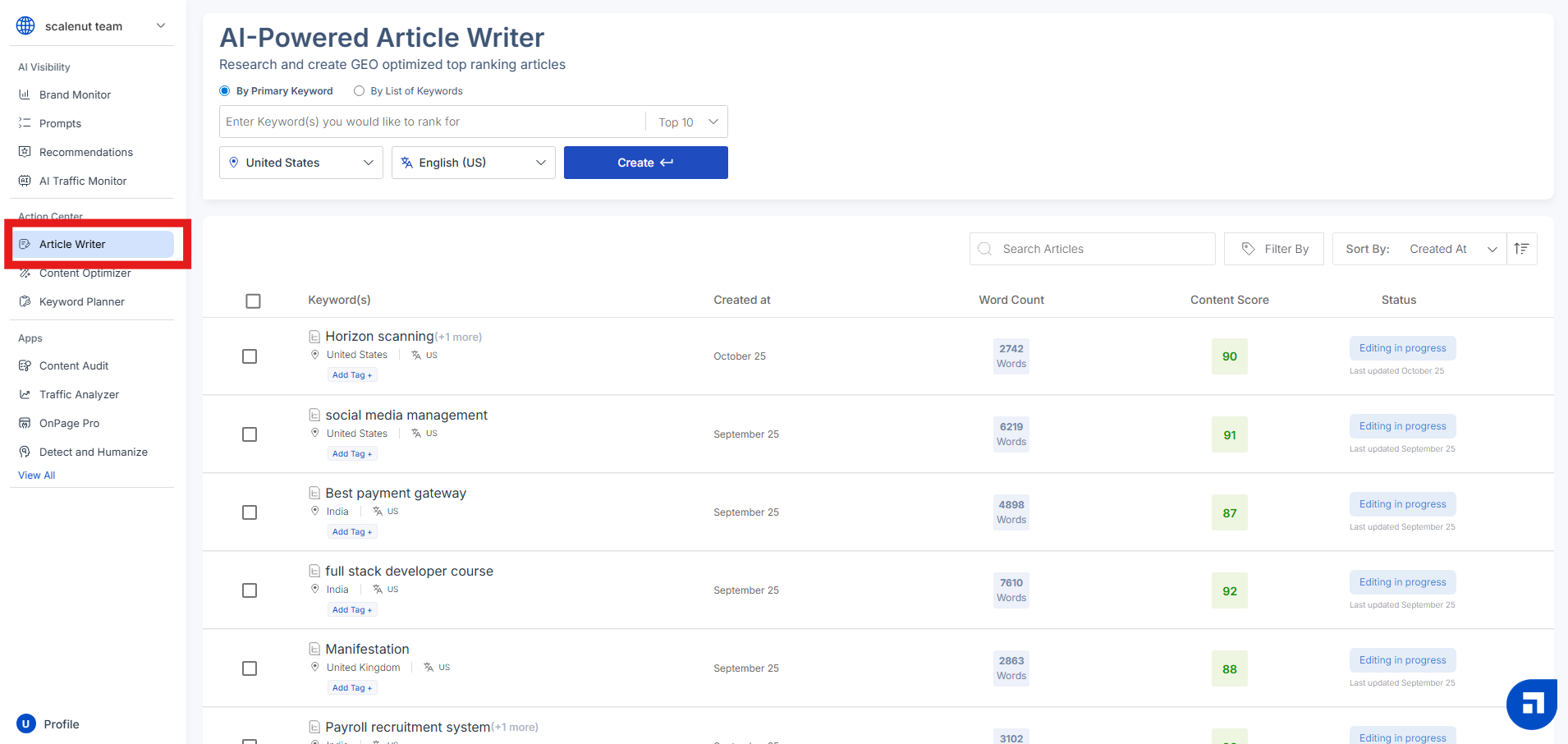The height and width of the screenshot is (744, 1568).
Task: Click the View All apps link
Action: [x=37, y=475]
